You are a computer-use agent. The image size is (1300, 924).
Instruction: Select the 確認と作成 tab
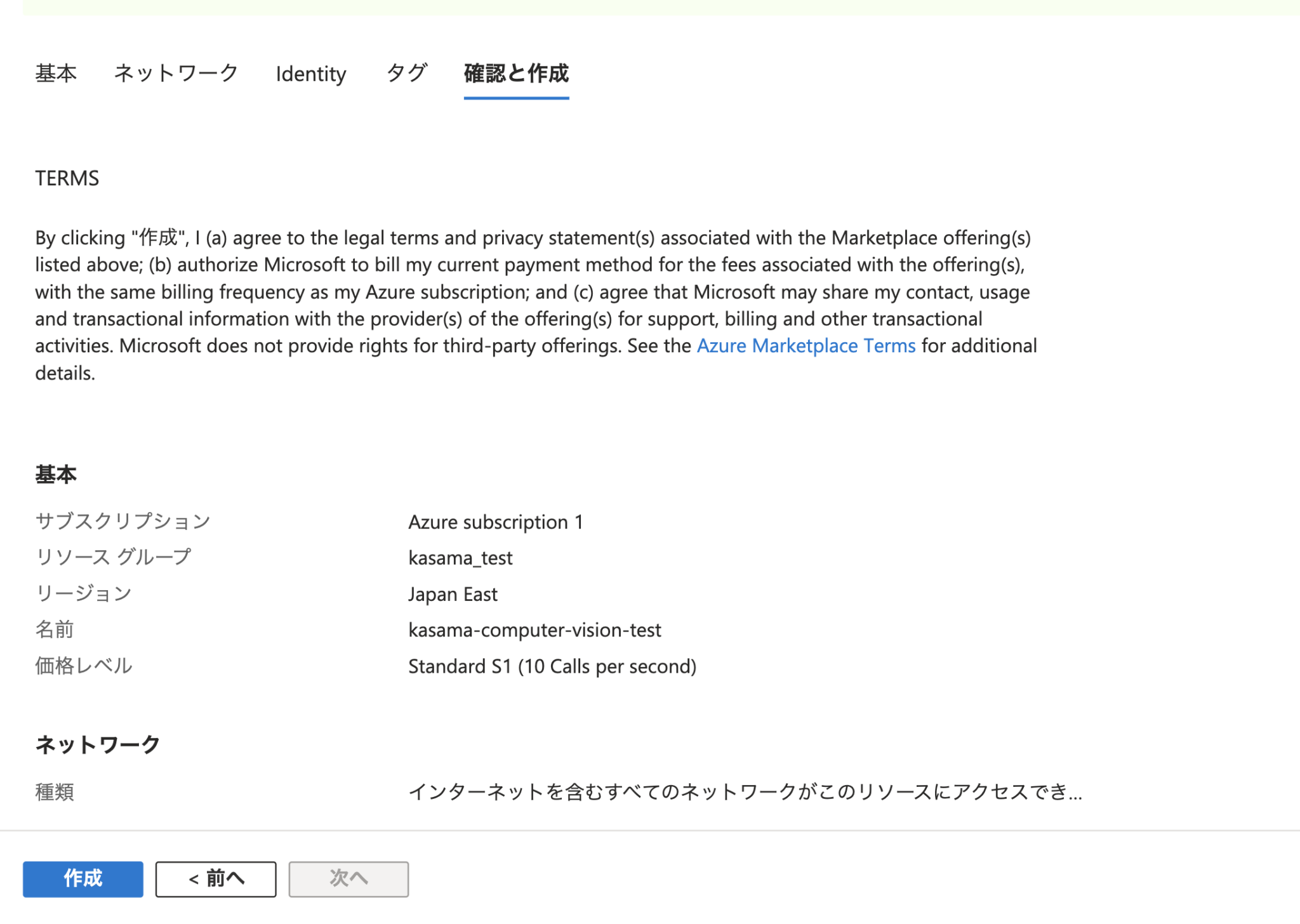click(x=516, y=74)
